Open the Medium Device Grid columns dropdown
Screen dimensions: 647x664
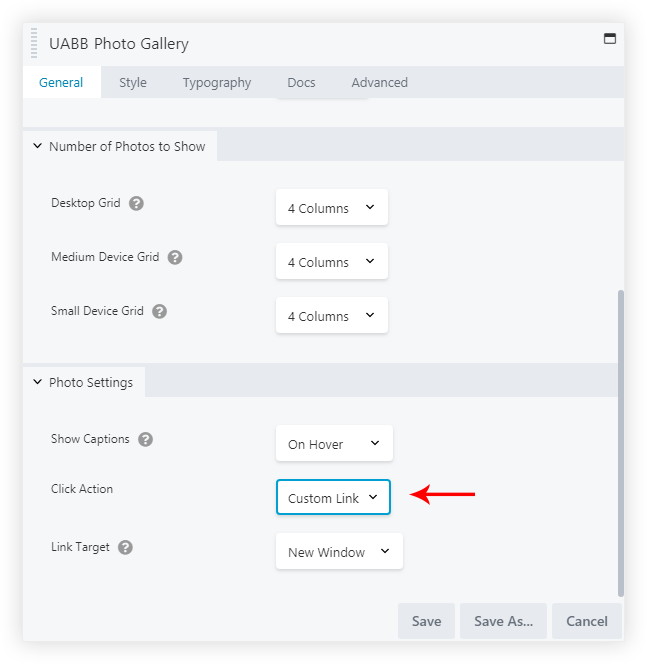point(331,262)
